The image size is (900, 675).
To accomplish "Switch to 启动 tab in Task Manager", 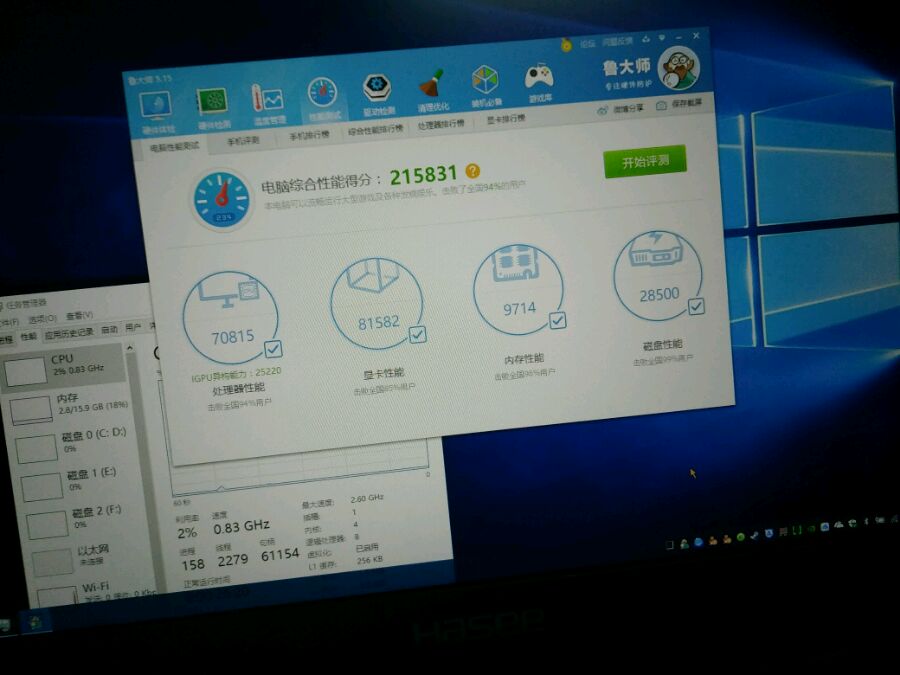I will click(109, 330).
